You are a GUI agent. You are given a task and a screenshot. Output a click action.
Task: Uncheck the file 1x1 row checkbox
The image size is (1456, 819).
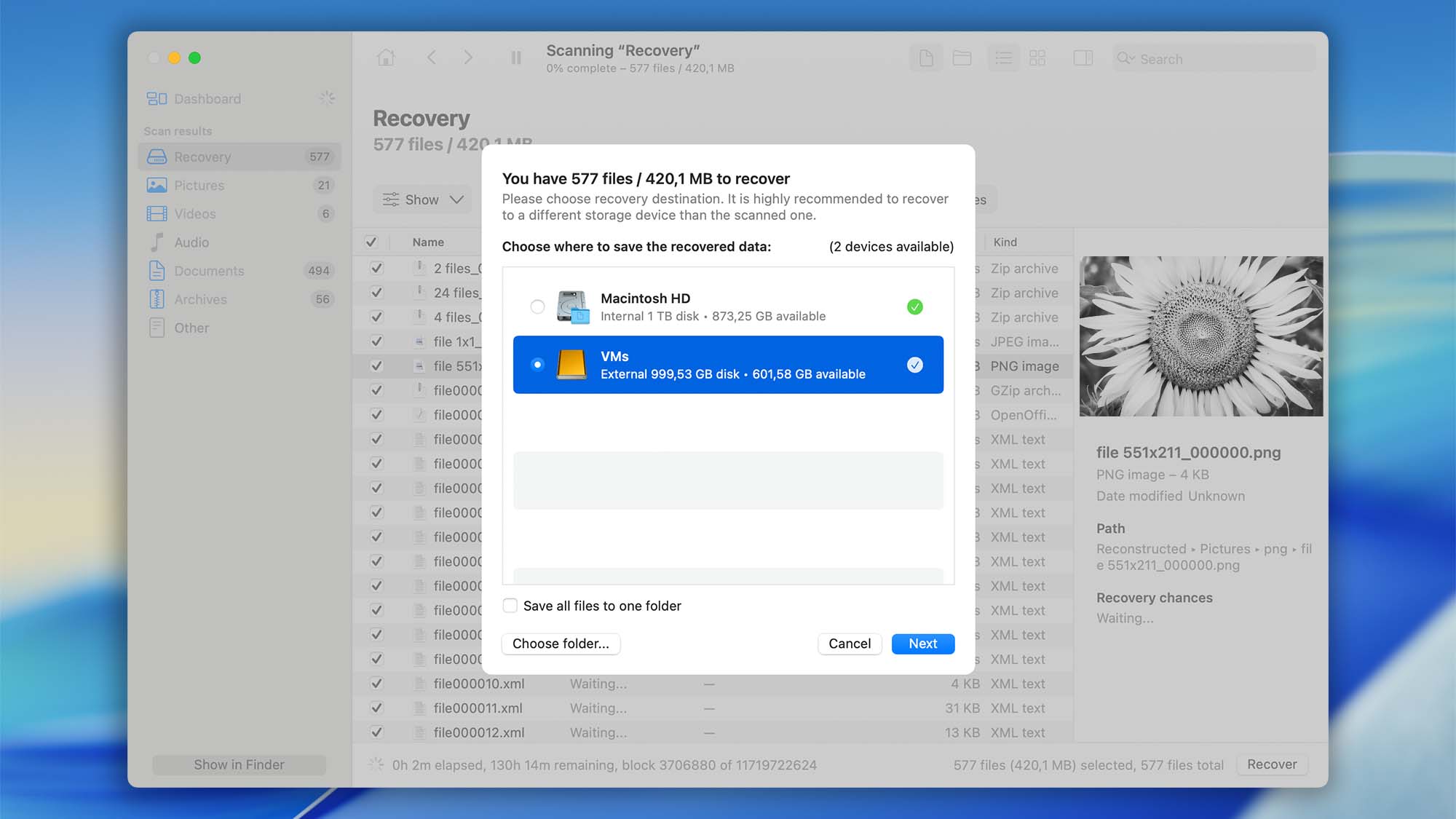pos(376,341)
